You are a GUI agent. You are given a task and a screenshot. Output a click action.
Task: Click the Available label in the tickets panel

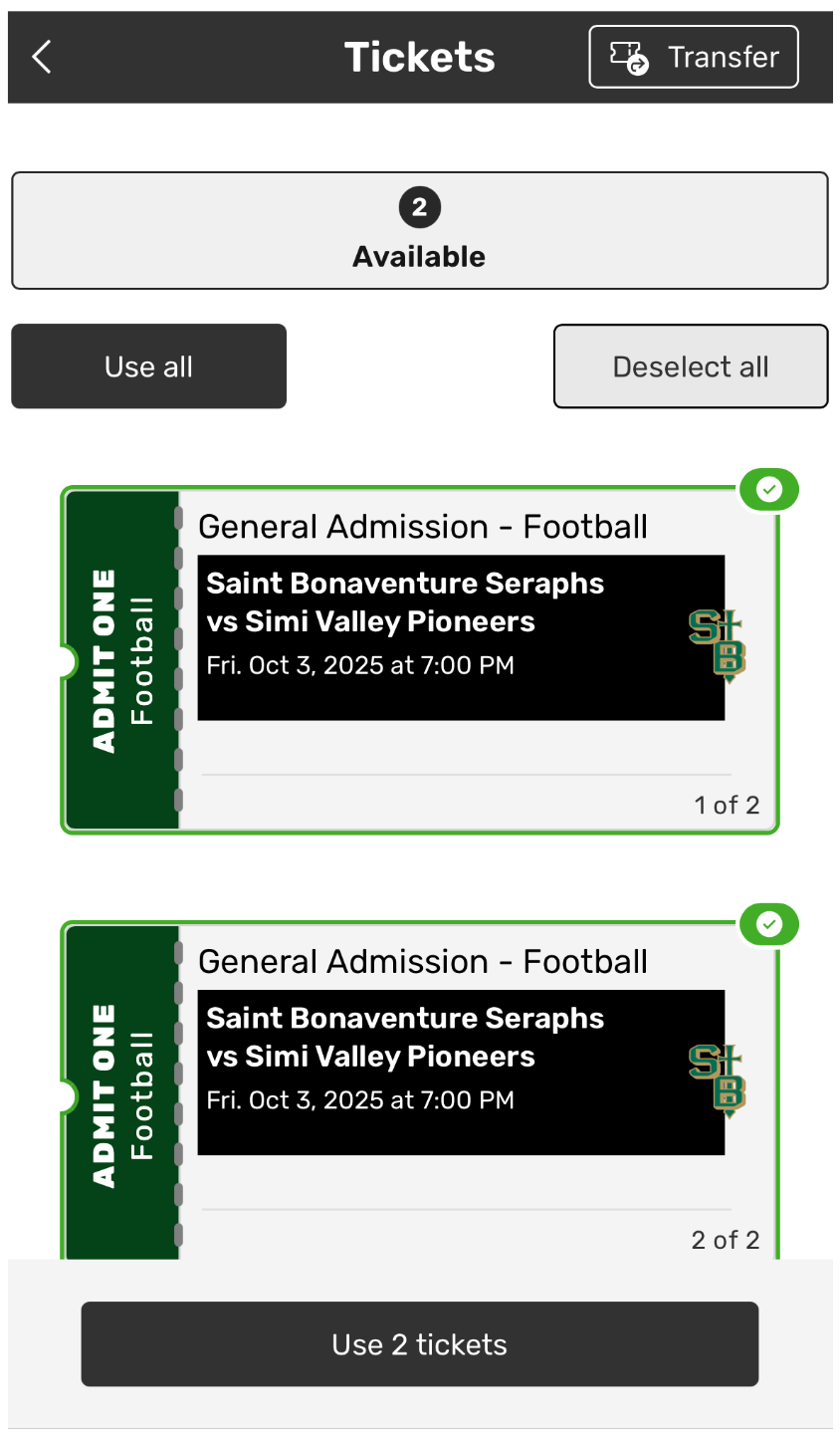(419, 257)
